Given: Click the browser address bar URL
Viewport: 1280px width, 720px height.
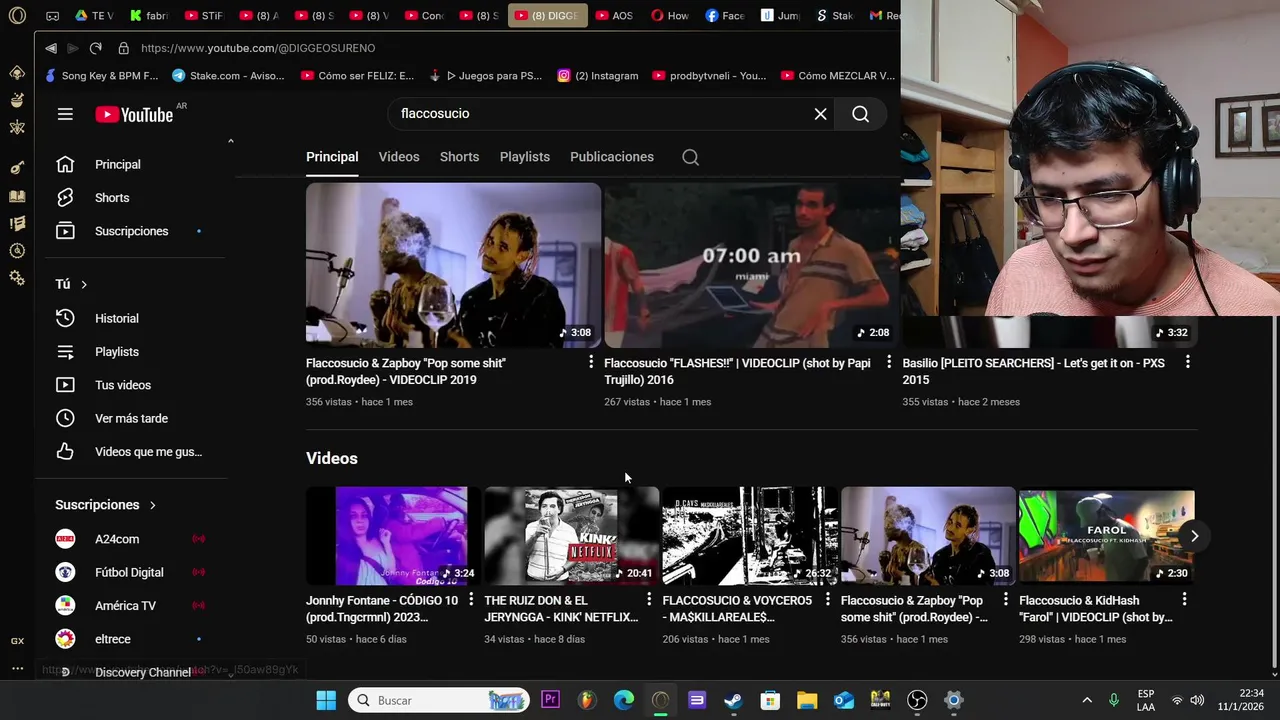Looking at the screenshot, I should click(258, 48).
